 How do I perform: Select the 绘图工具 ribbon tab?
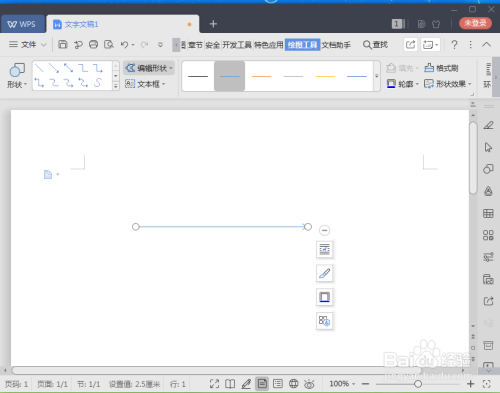(x=303, y=45)
